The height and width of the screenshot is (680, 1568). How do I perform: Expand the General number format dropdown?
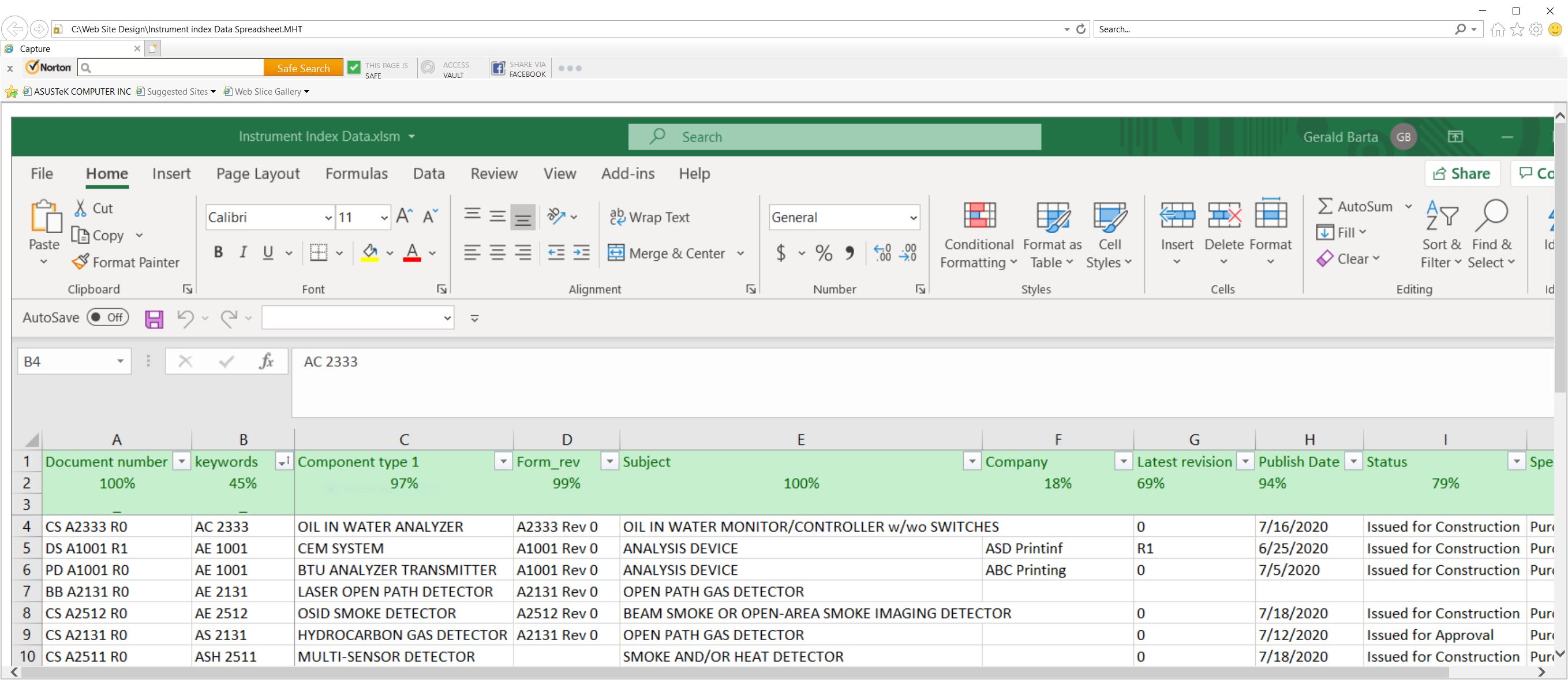pyautogui.click(x=912, y=217)
